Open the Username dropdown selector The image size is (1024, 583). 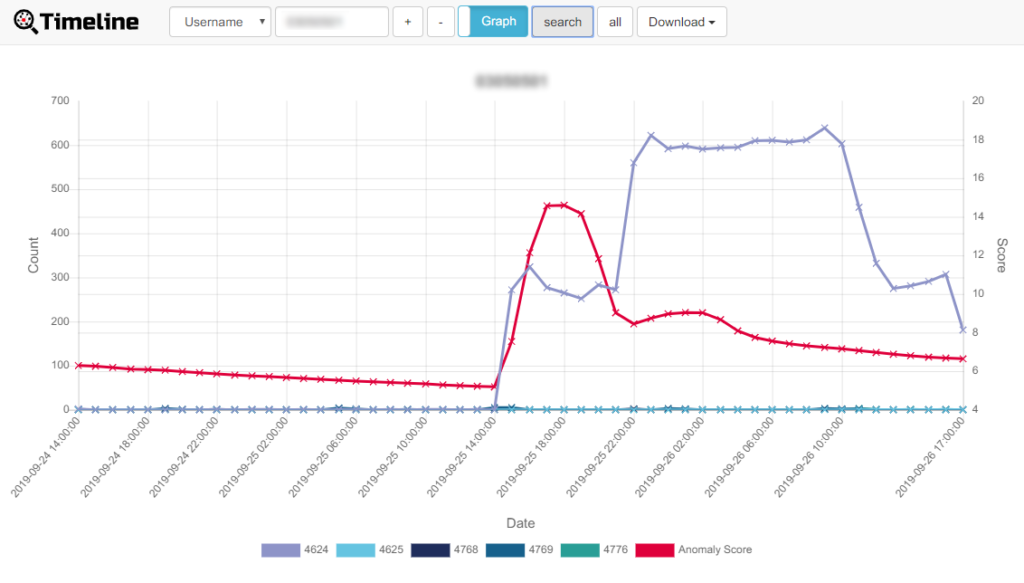(x=220, y=22)
